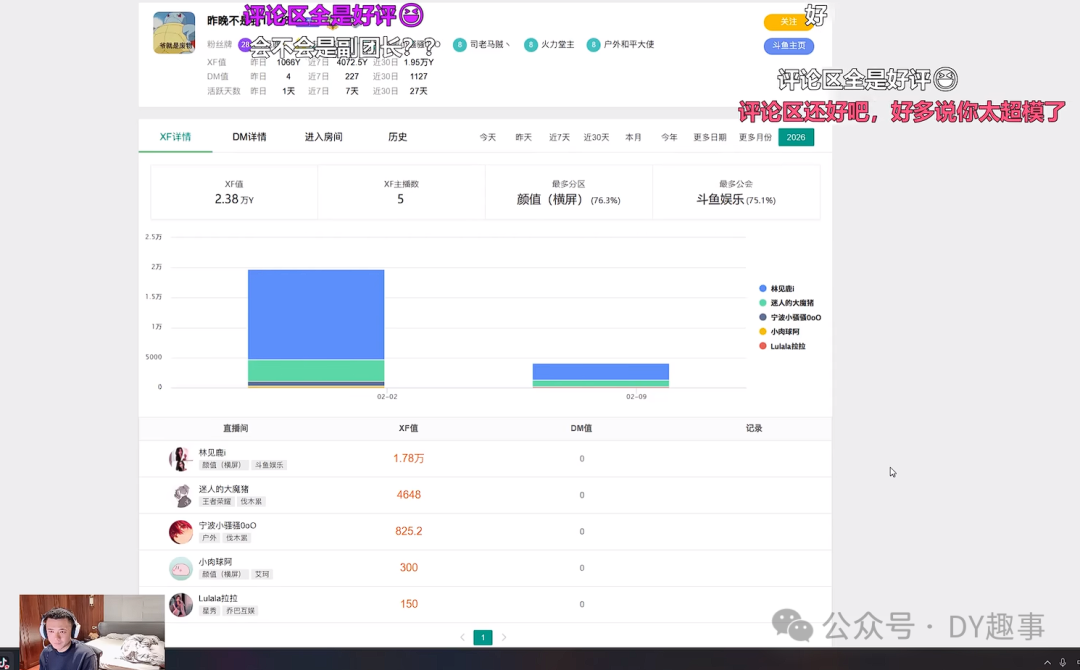Toggle the 小肉球阿 yellow legend marker
Image resolution: width=1080 pixels, height=670 pixels.
tap(762, 332)
